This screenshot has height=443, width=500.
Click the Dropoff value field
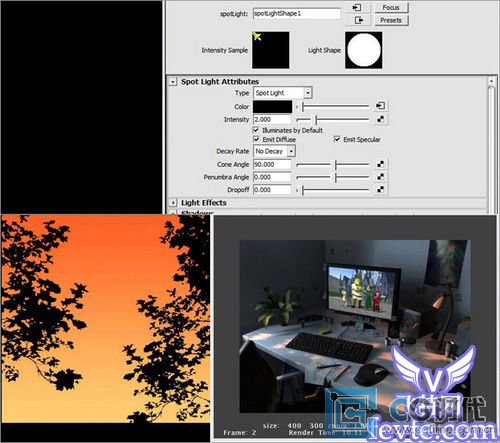[272, 190]
